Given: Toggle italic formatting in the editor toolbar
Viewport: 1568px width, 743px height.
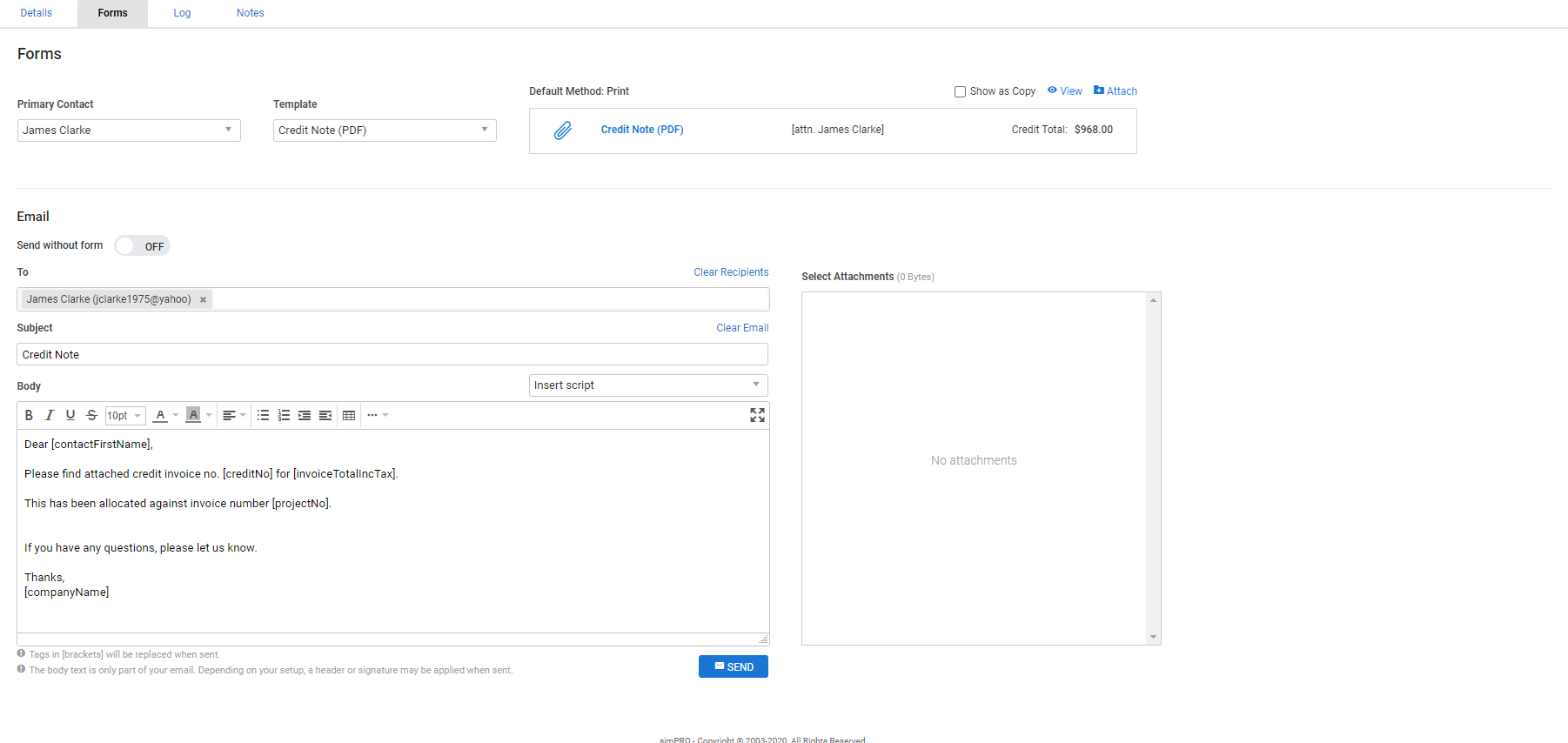Looking at the screenshot, I should point(50,416).
